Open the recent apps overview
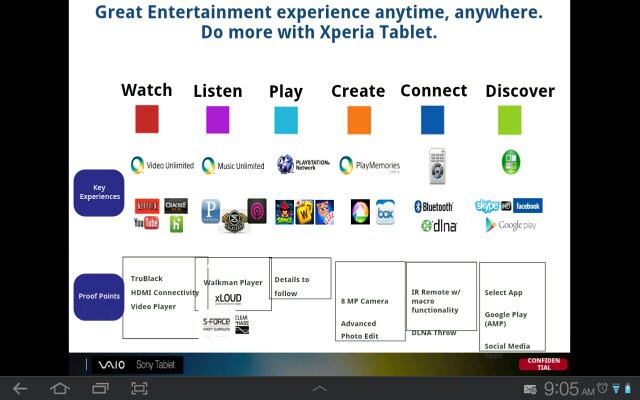The height and width of the screenshot is (400, 640). (x=100, y=389)
